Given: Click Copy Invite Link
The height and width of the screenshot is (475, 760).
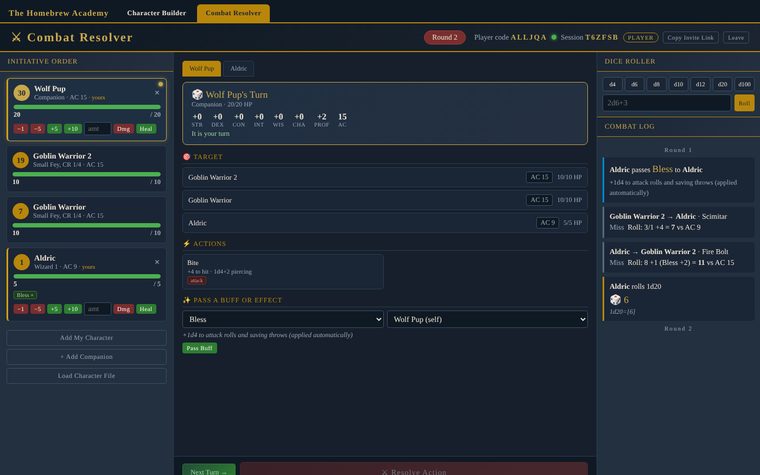Looking at the screenshot, I should tap(690, 37).
